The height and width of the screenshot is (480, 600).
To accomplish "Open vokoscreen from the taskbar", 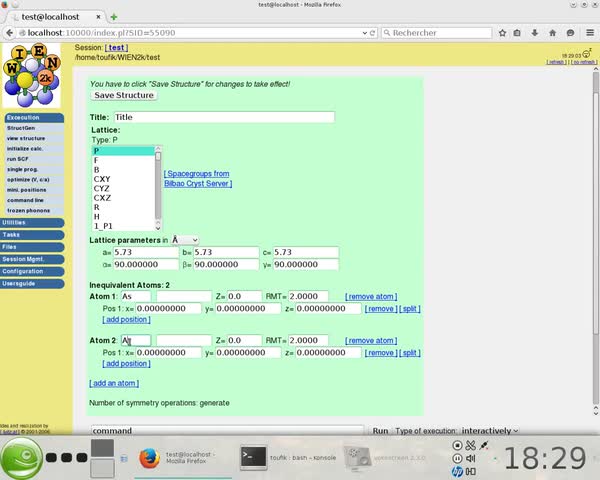I will 386,458.
